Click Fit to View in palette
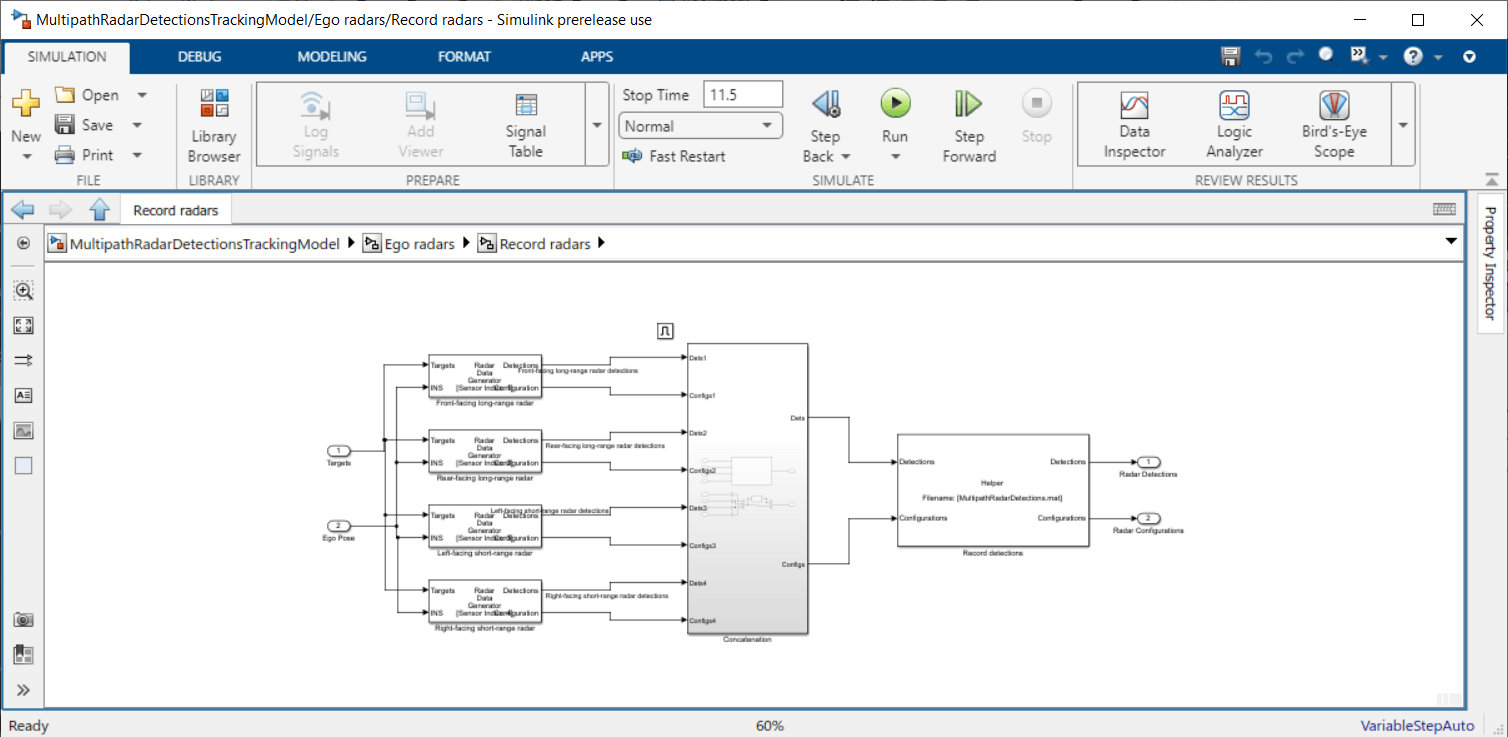The width and height of the screenshot is (1508, 737). pos(24,326)
